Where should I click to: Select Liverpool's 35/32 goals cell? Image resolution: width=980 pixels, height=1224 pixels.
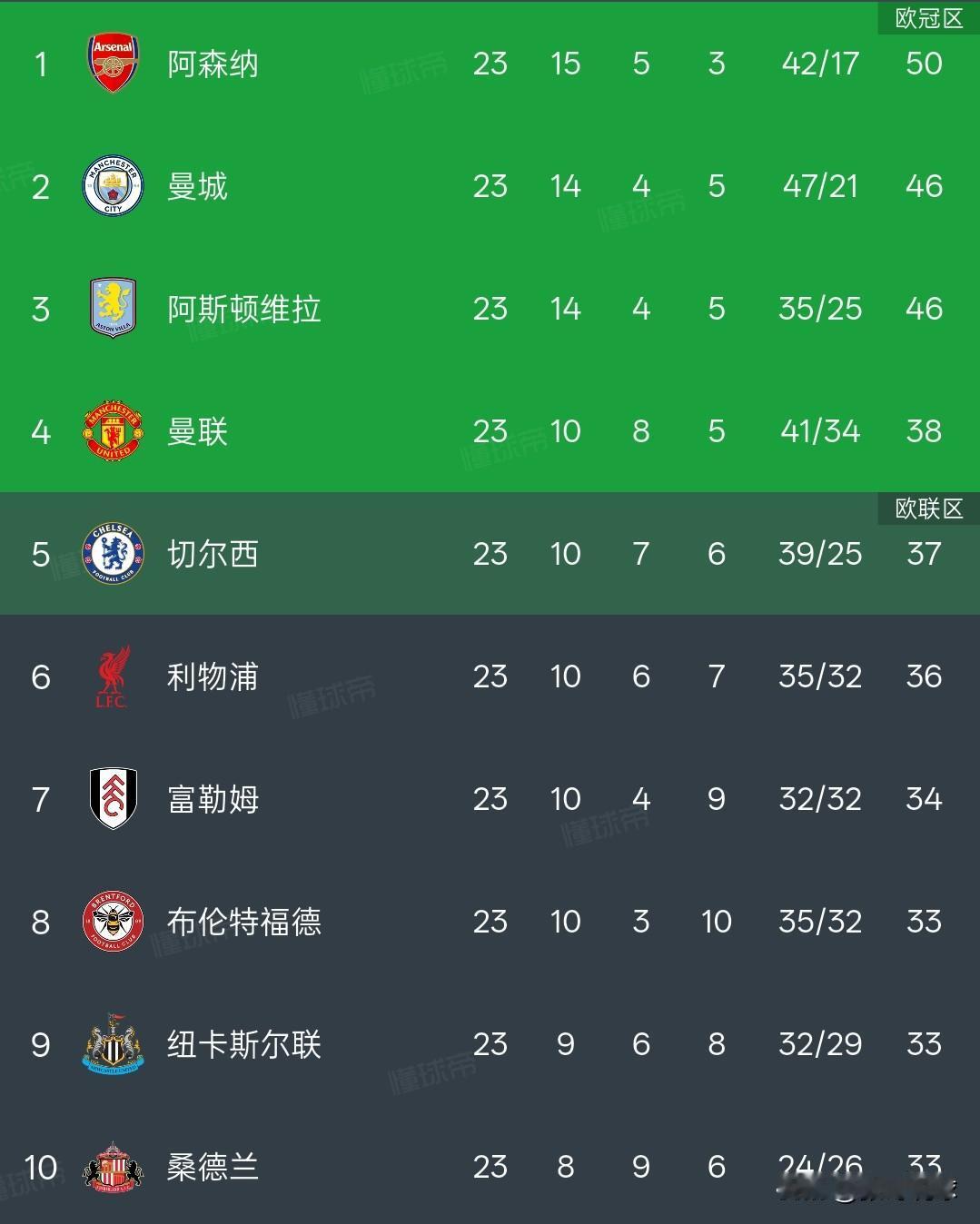pyautogui.click(x=820, y=676)
